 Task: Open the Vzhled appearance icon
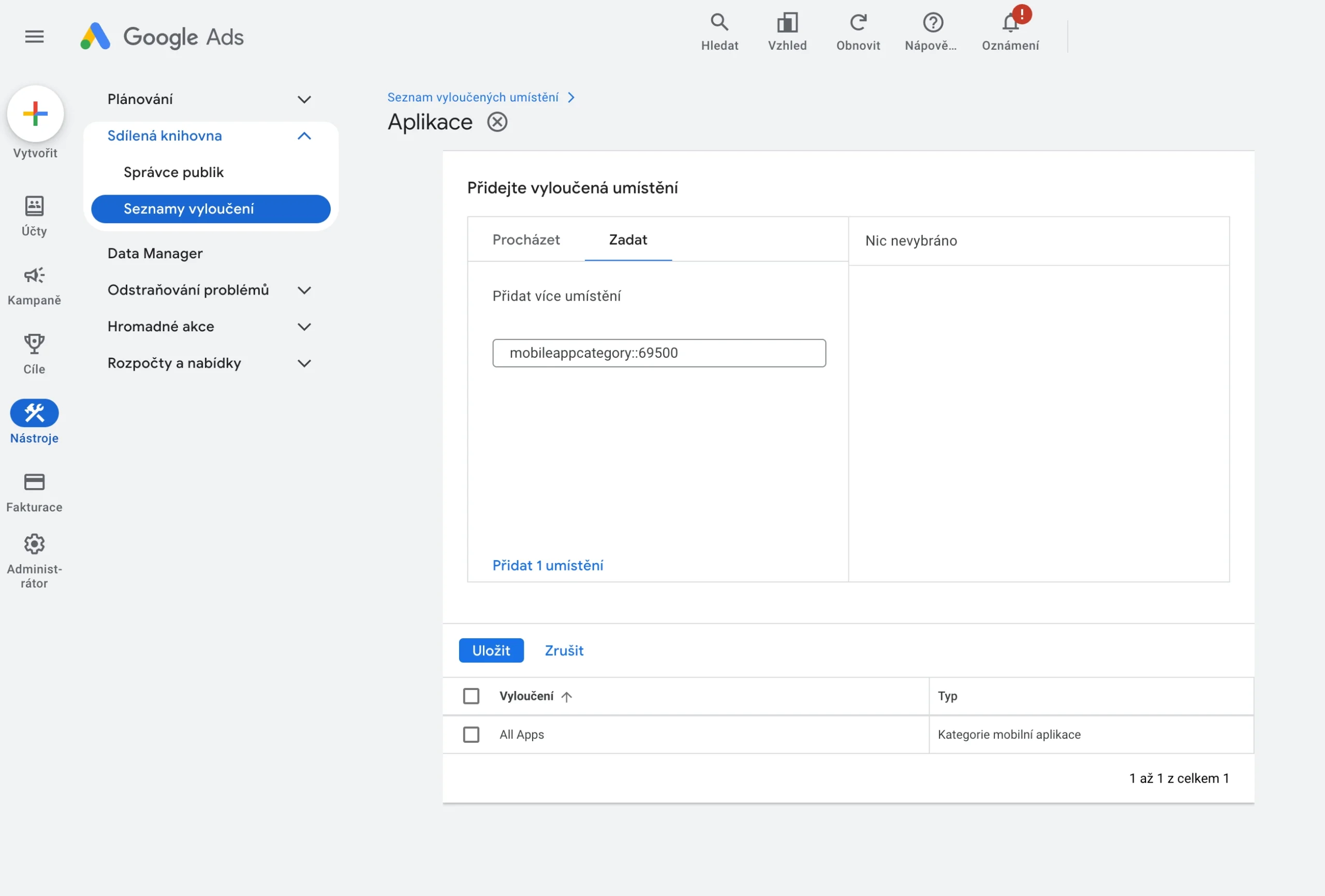click(x=787, y=23)
